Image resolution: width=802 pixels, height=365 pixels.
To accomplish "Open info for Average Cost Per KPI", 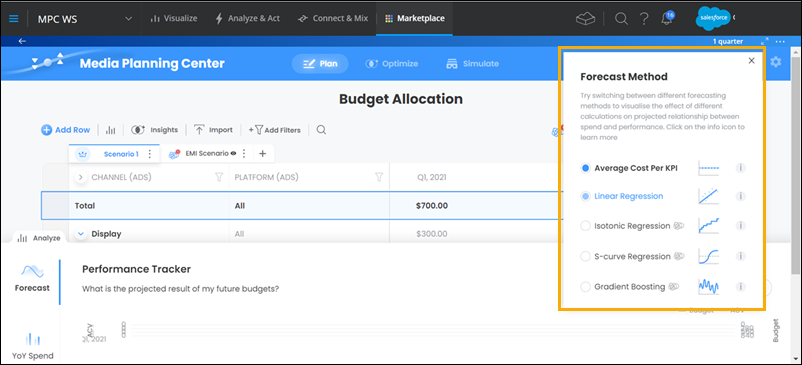I will (741, 168).
